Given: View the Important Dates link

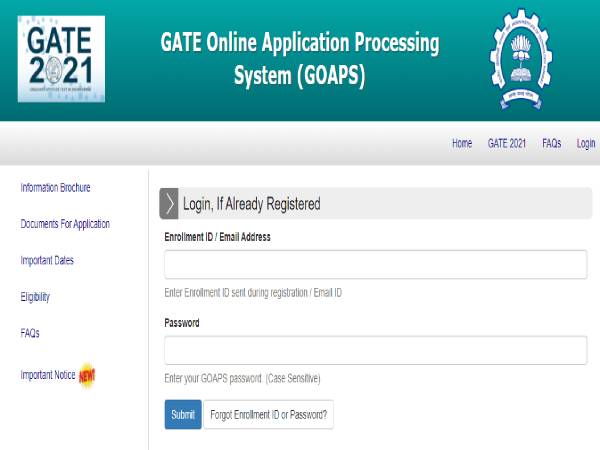Looking at the screenshot, I should (47, 261).
